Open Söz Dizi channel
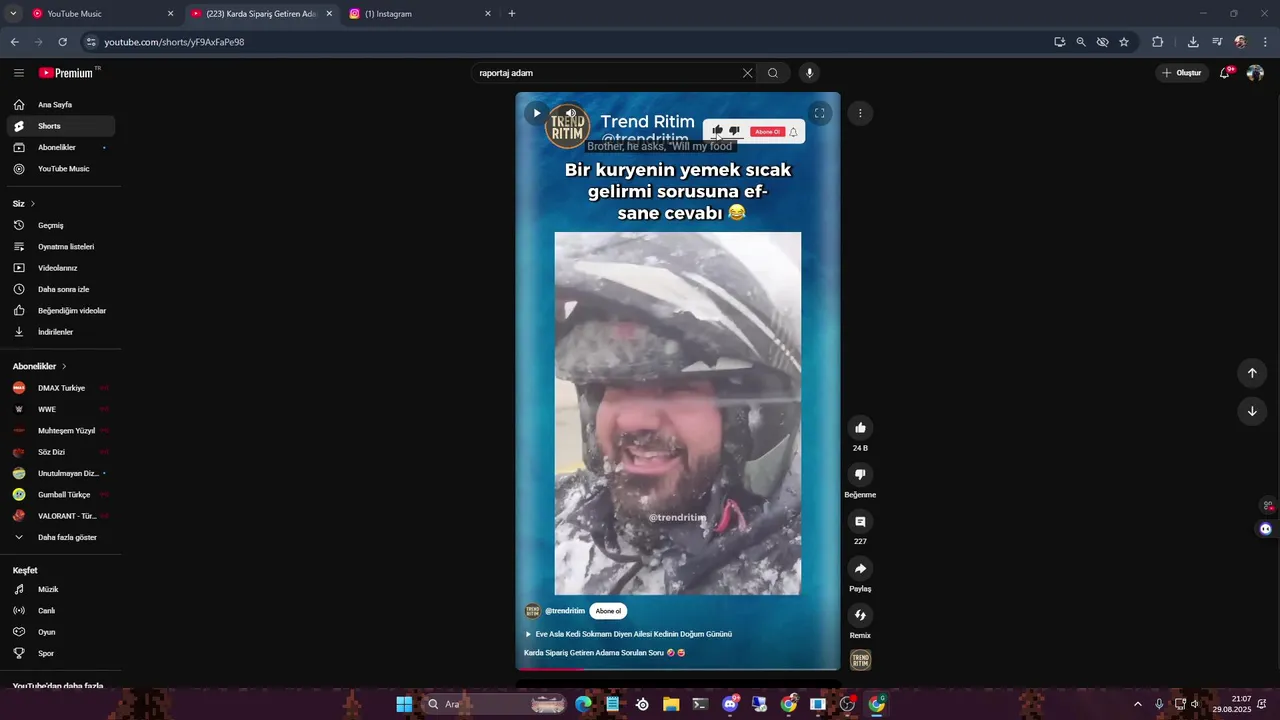The image size is (1280, 720). click(x=61, y=452)
